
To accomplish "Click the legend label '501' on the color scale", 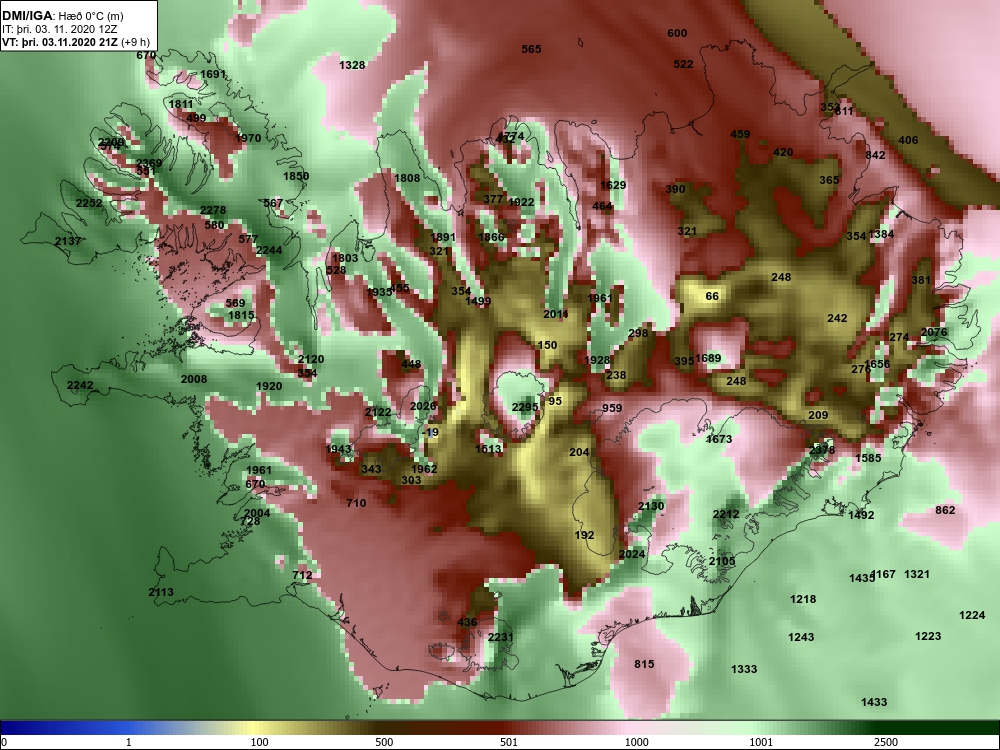I will 509,742.
